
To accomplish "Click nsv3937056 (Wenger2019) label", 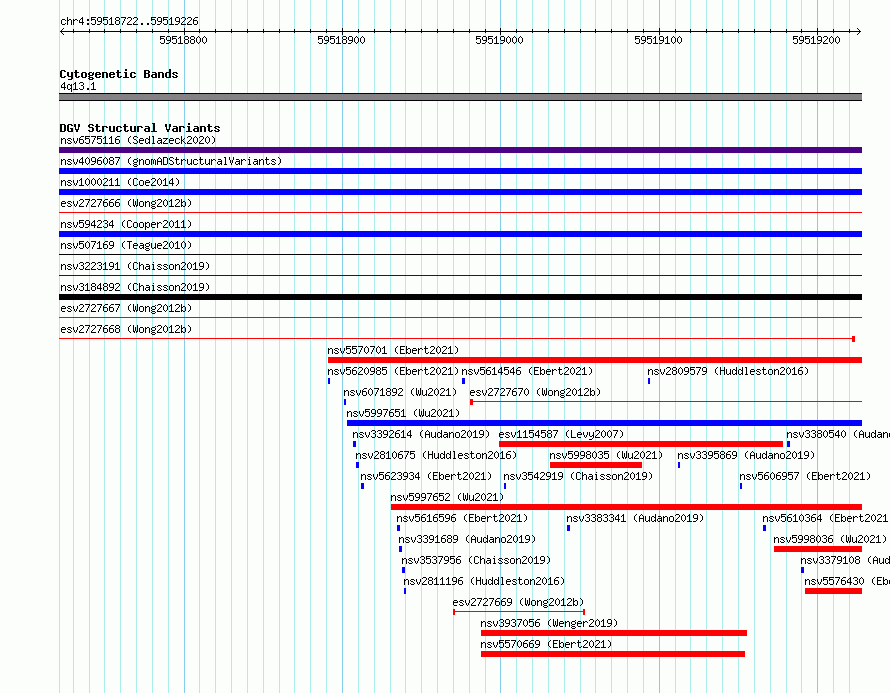I will pos(549,623).
